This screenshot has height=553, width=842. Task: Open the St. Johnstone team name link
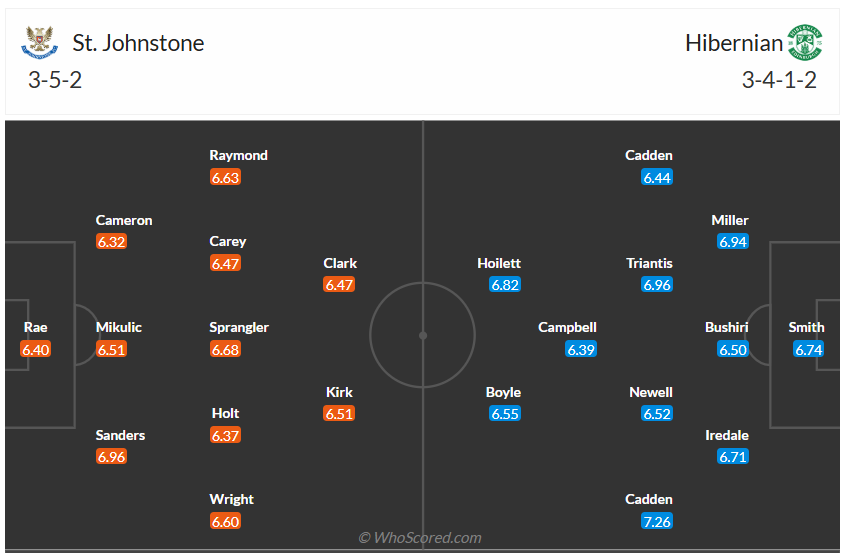pyautogui.click(x=138, y=43)
